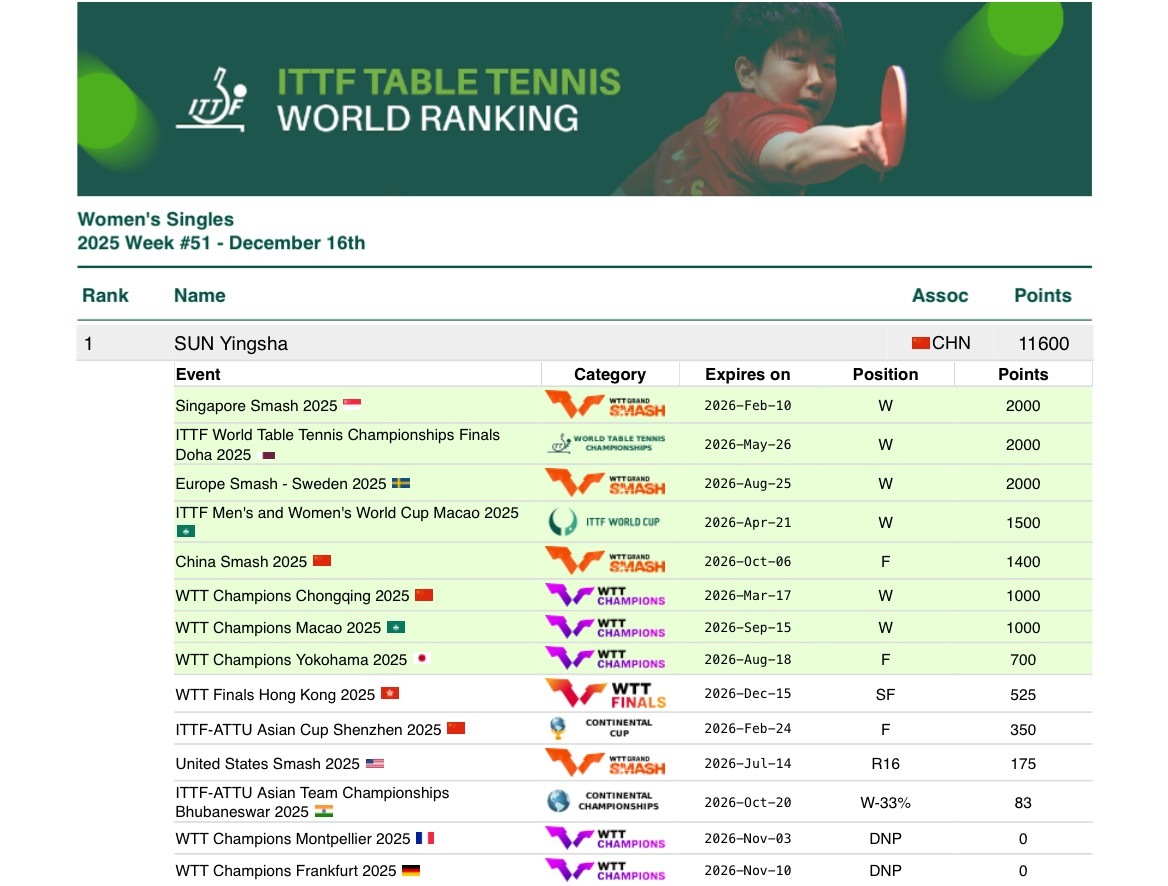Image resolution: width=1168 pixels, height=886 pixels.
Task: Click the Singapore flag beside Singapore Smash 2025
Action: [352, 405]
